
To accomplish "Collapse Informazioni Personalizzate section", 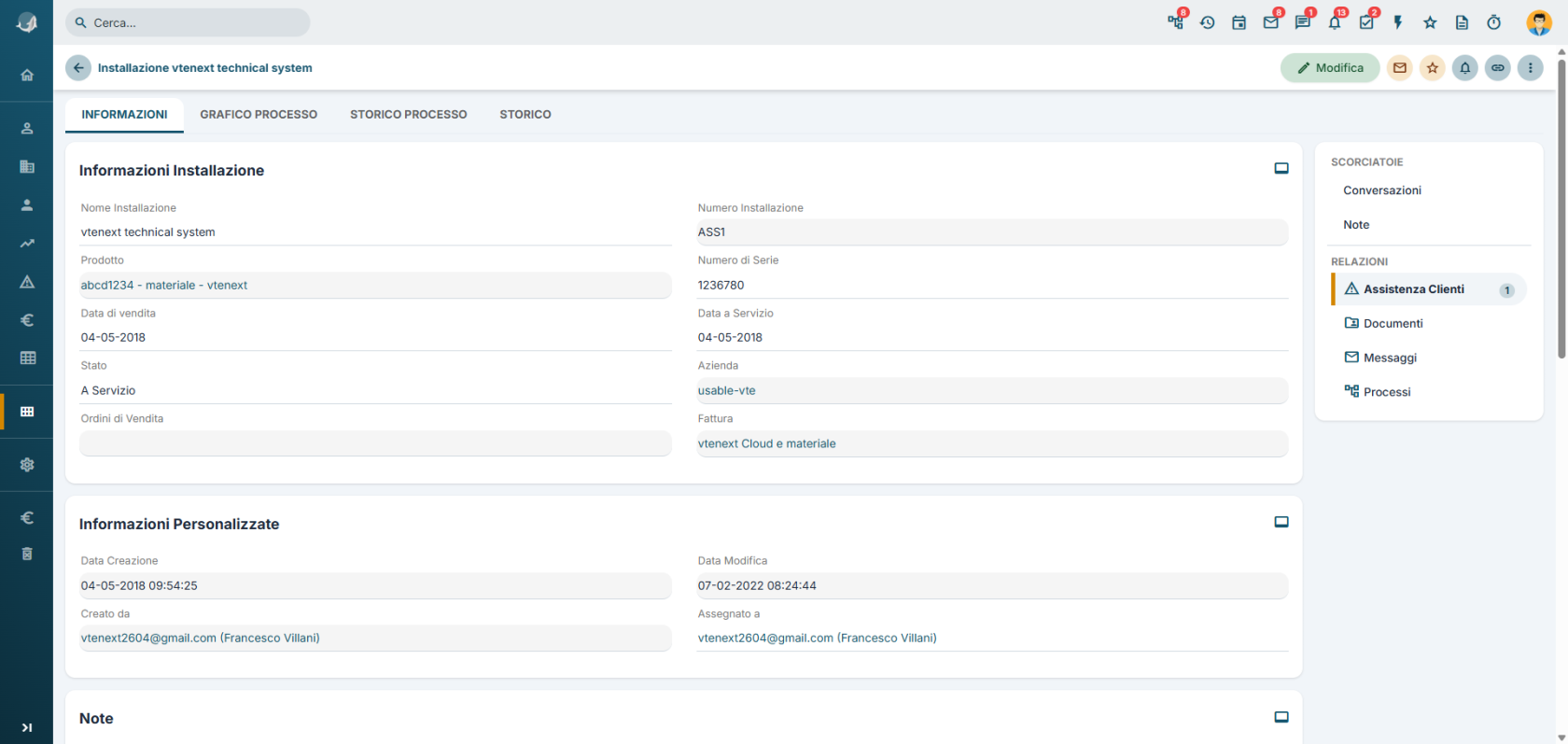I will 1281,522.
